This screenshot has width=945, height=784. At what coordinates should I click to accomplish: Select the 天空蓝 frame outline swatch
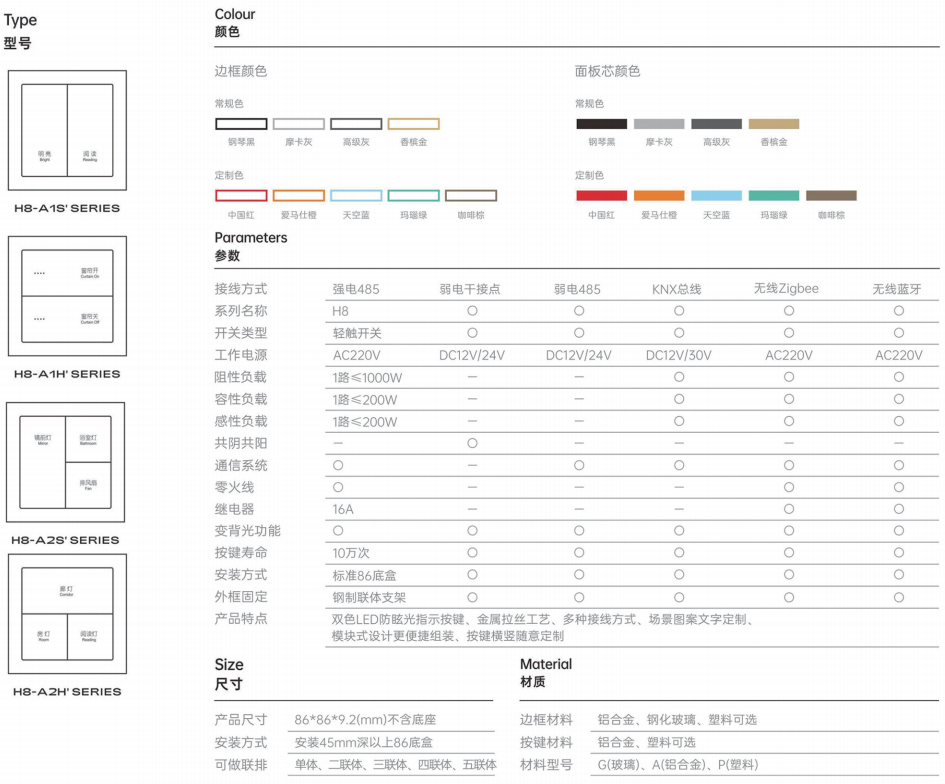pos(356,196)
